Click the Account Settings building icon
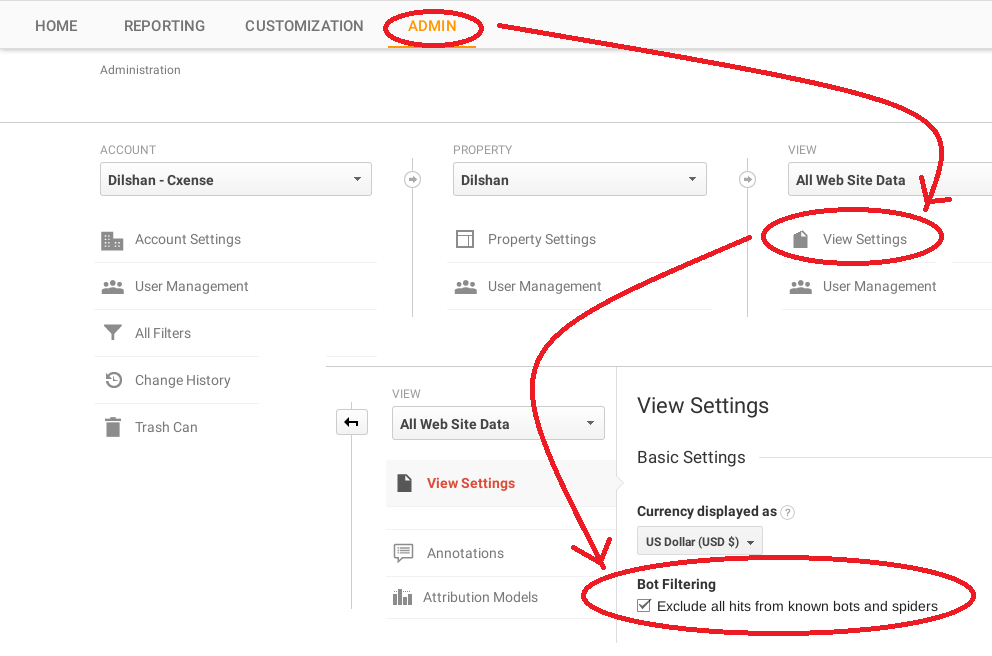 coord(112,240)
